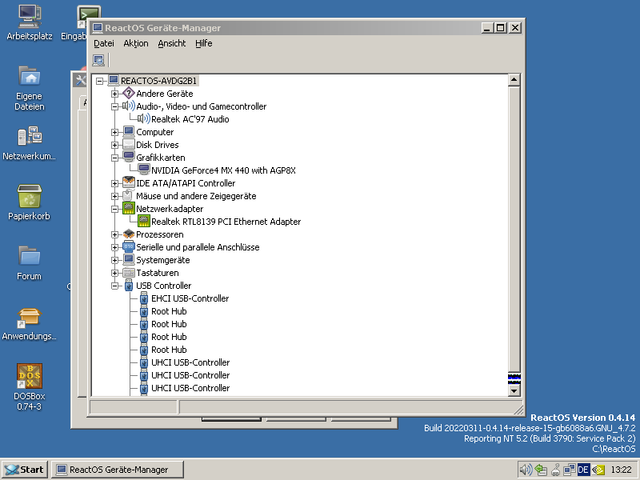The width and height of the screenshot is (640, 480).
Task: Click the Systemgeräte category icon
Action: click(x=129, y=260)
